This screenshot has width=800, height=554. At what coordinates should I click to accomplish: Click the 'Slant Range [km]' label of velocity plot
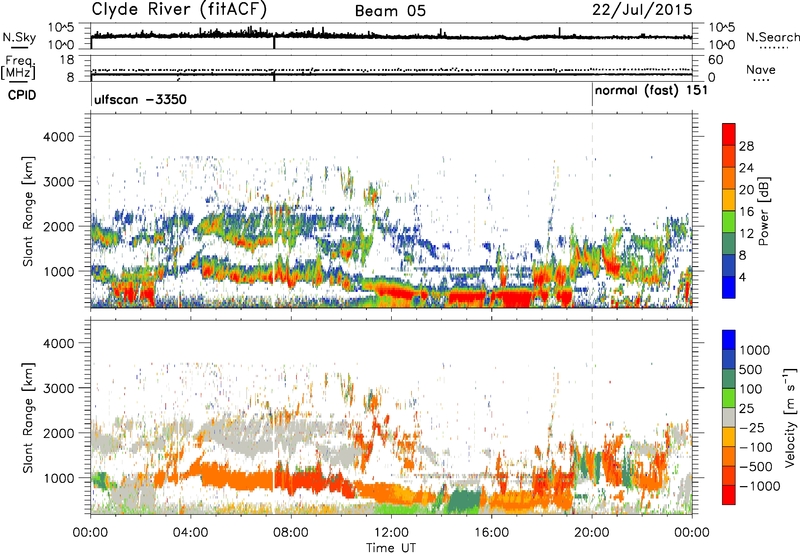point(29,417)
